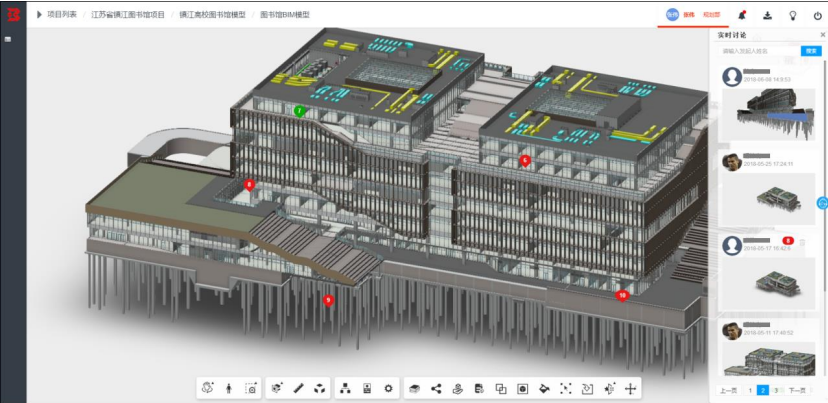Click the small panel icon in left sidebar

(8, 39)
